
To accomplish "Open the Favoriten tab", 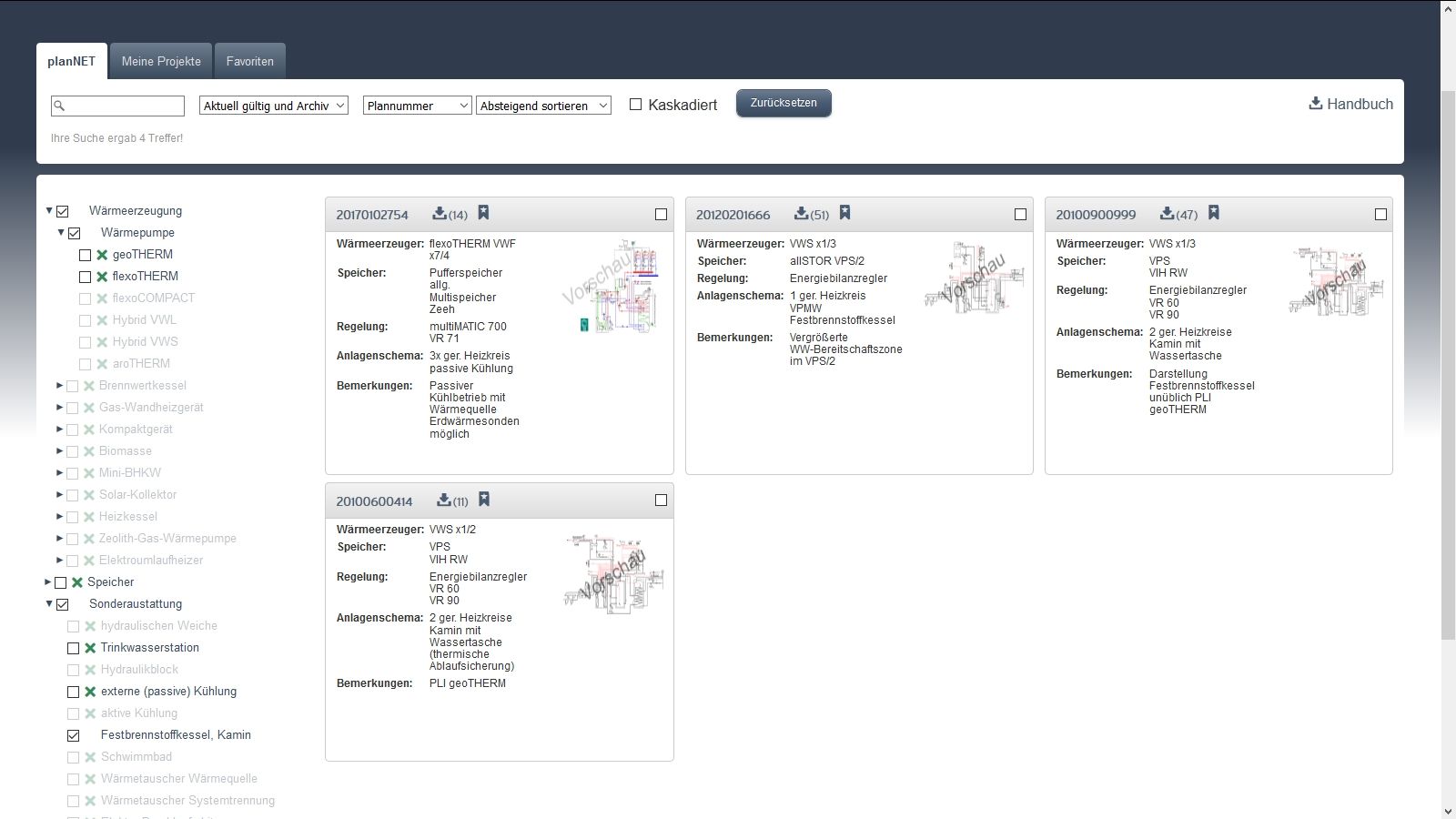I will (249, 61).
